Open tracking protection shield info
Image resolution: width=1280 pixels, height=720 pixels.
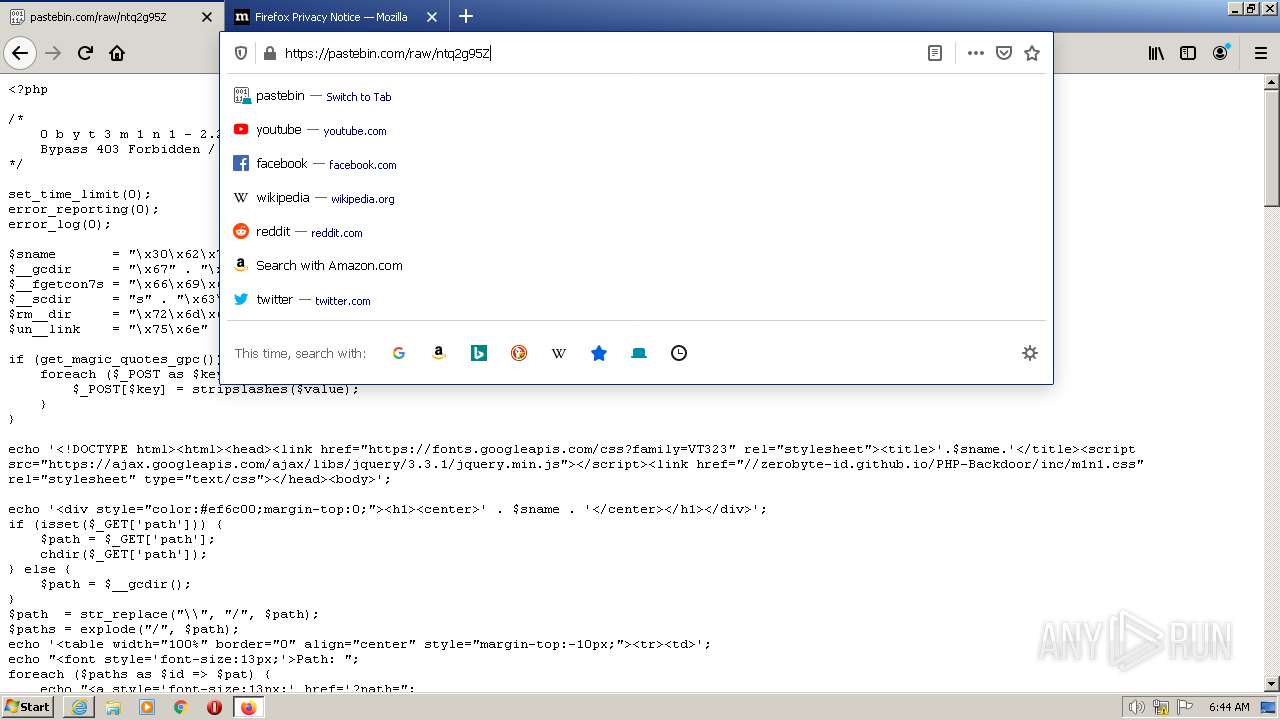241,53
